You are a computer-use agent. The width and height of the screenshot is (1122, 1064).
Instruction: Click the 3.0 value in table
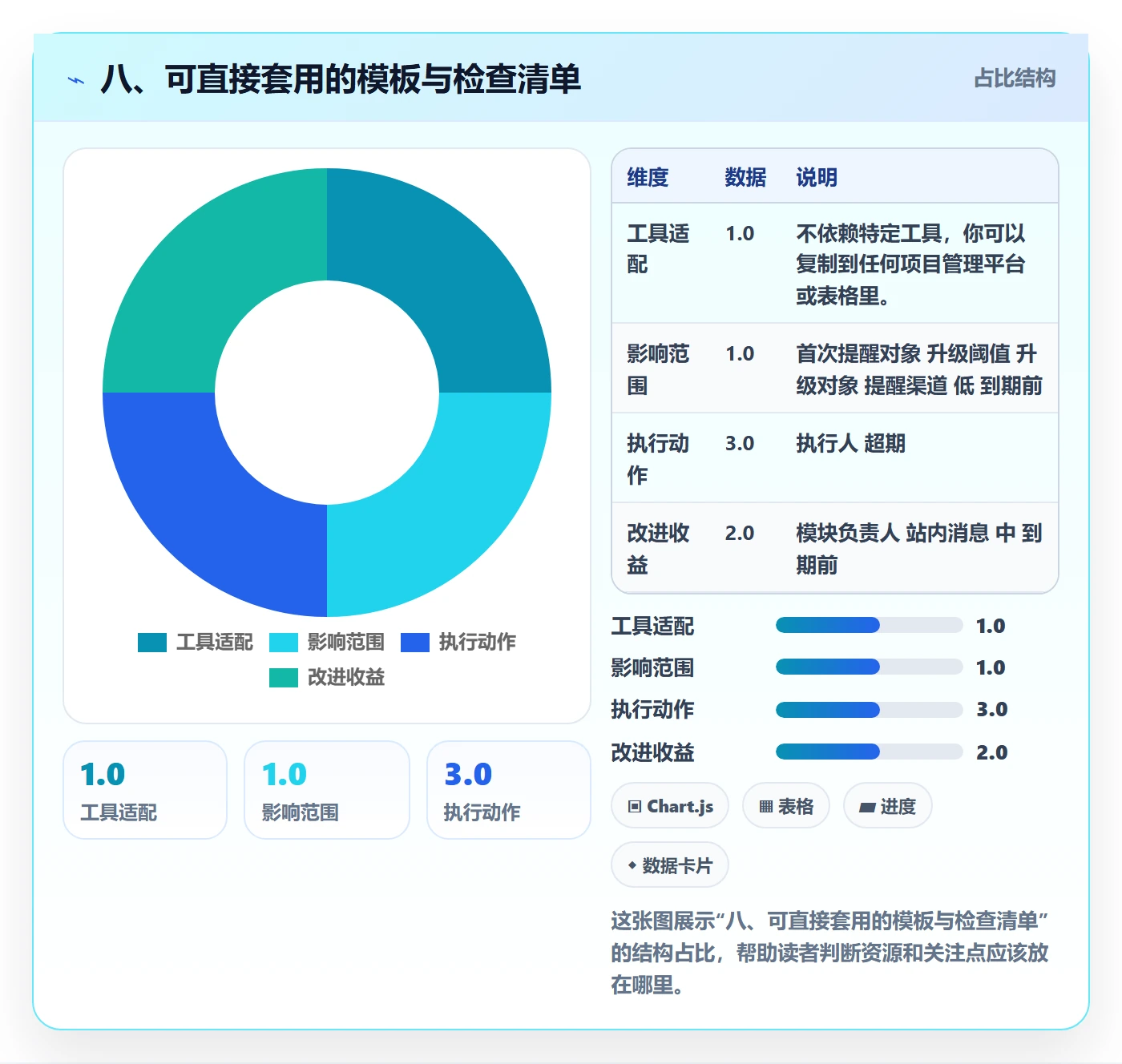click(740, 443)
